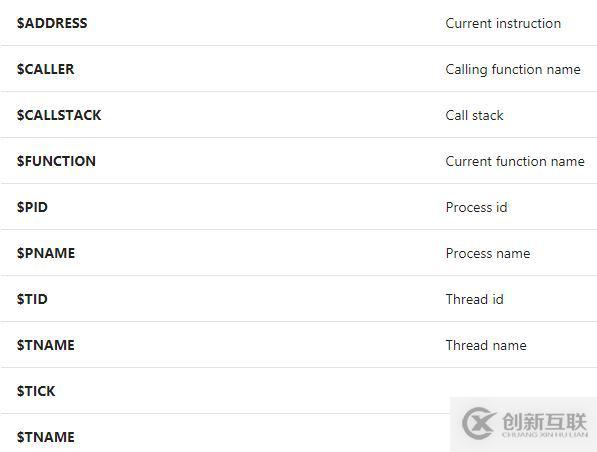
Task: Click the Current function name description
Action: click(515, 161)
